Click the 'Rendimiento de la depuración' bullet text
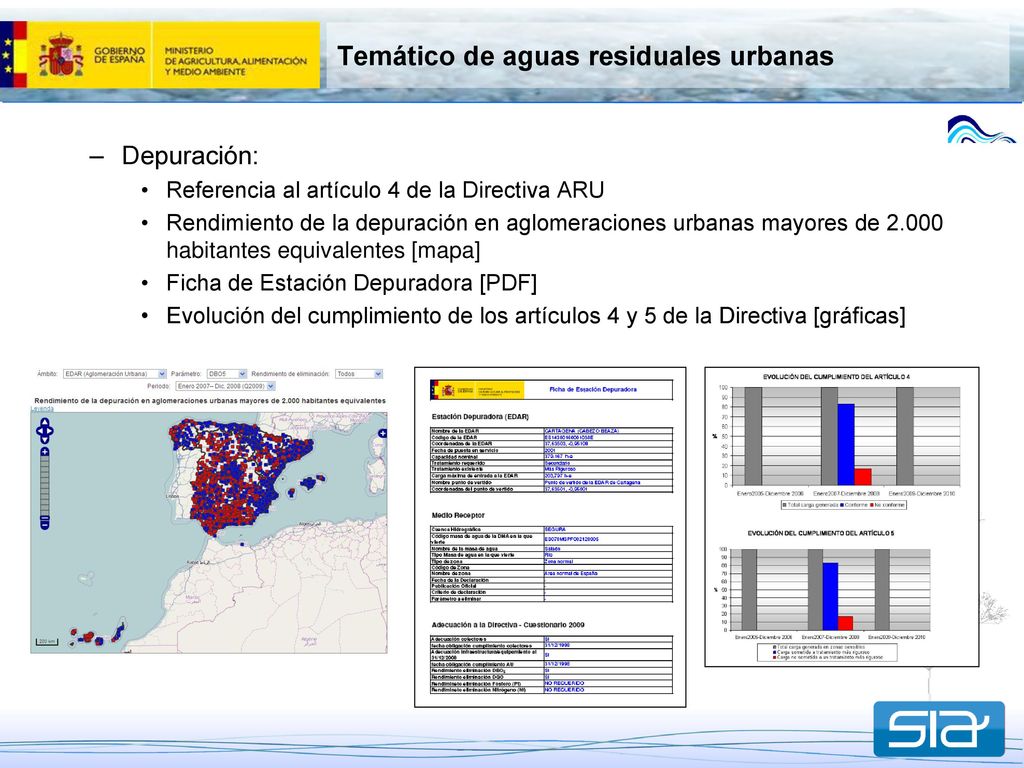The width and height of the screenshot is (1024, 768). pos(554,236)
